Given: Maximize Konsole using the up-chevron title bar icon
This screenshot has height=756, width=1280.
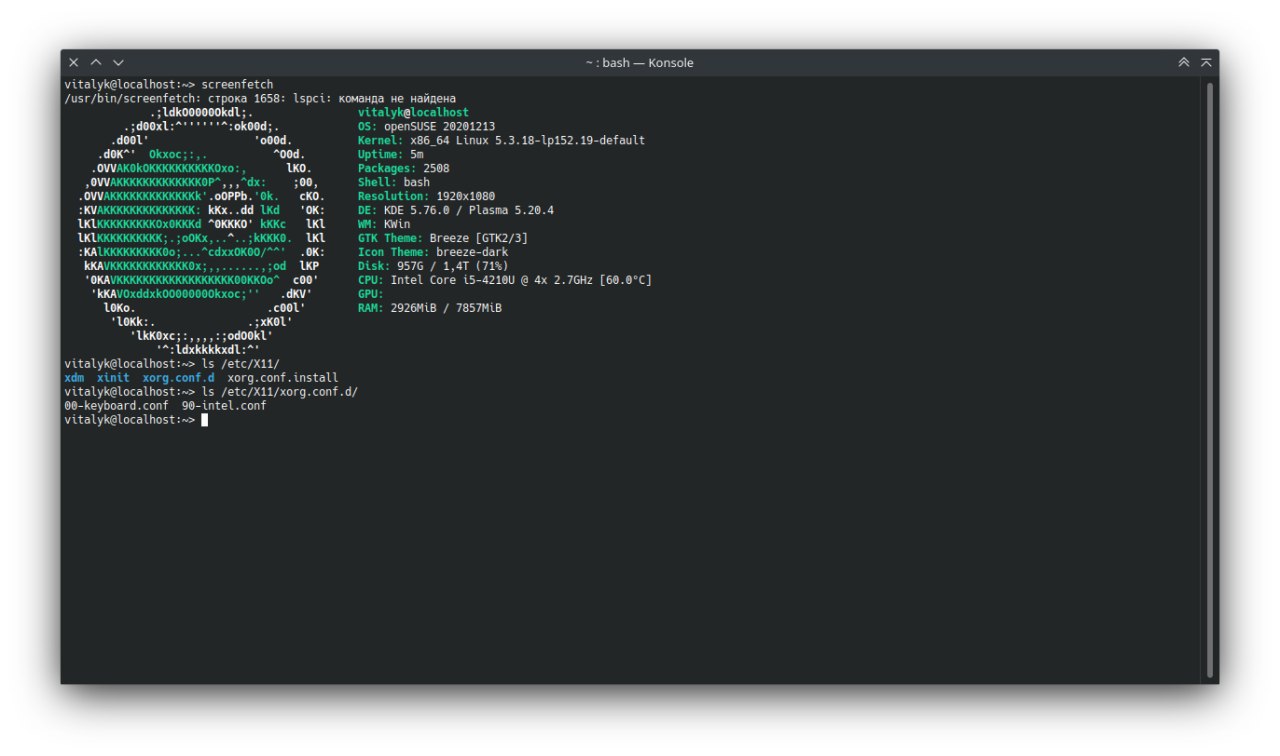Looking at the screenshot, I should [x=96, y=62].
